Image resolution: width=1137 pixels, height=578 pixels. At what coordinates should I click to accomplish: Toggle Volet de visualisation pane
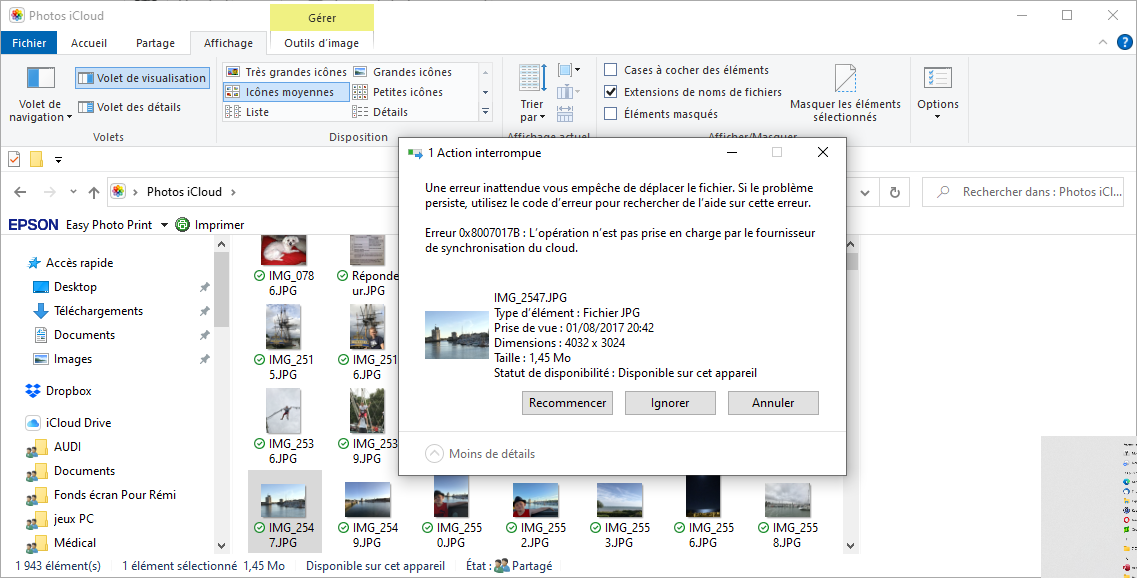[142, 78]
